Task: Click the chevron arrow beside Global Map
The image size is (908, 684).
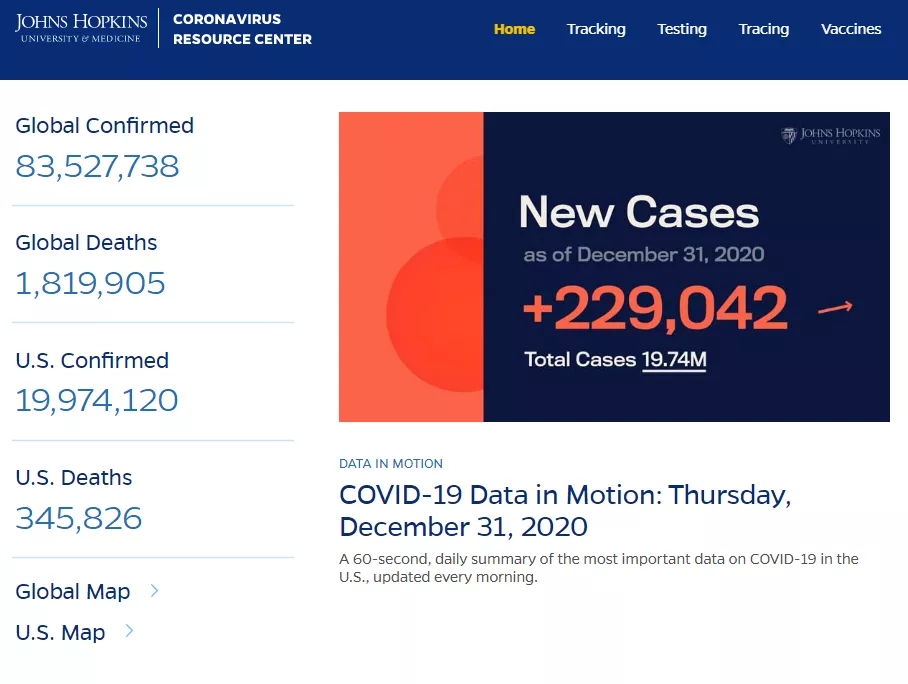Action: tap(154, 591)
